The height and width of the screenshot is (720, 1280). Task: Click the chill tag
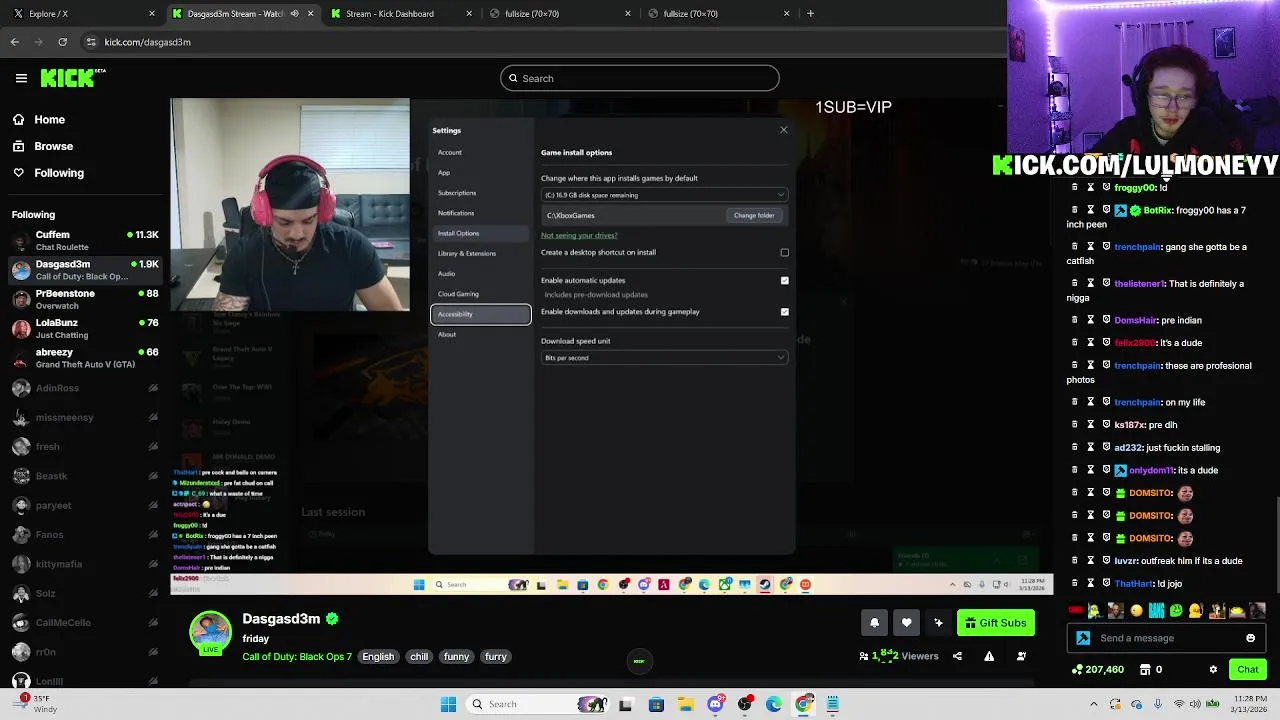419,657
